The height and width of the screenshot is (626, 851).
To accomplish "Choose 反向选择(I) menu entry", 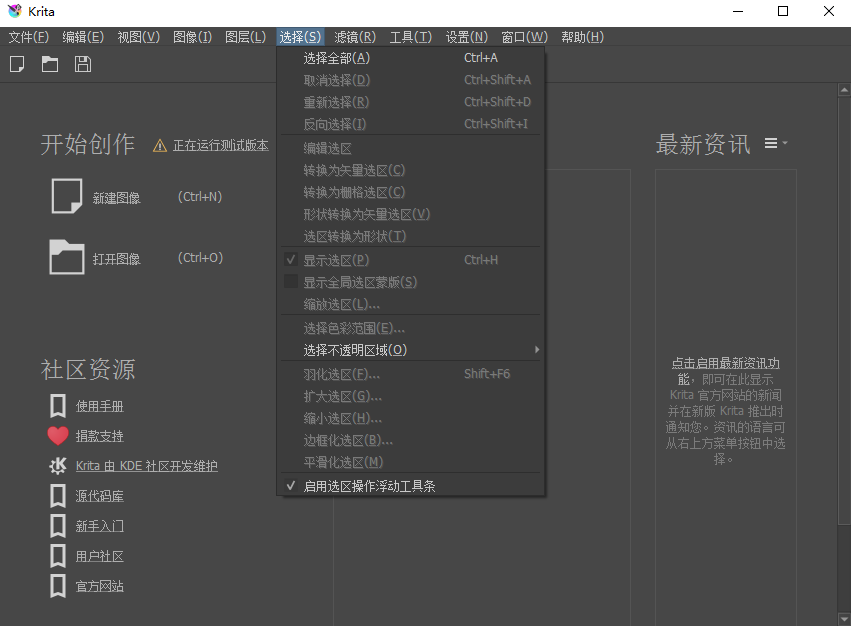I will 411,124.
